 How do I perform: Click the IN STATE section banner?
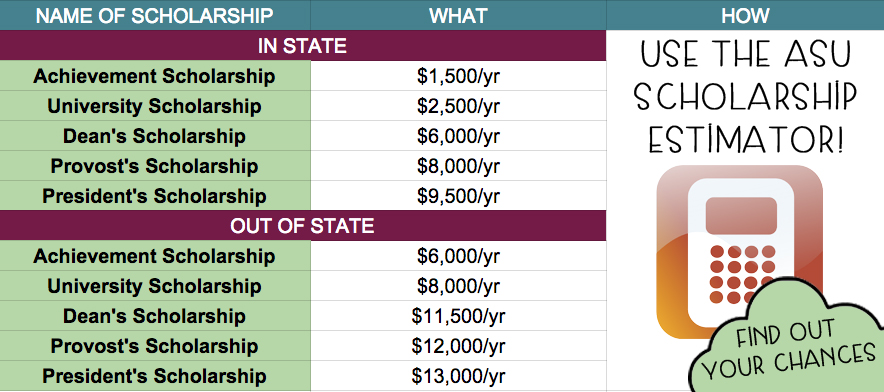[x=303, y=46]
